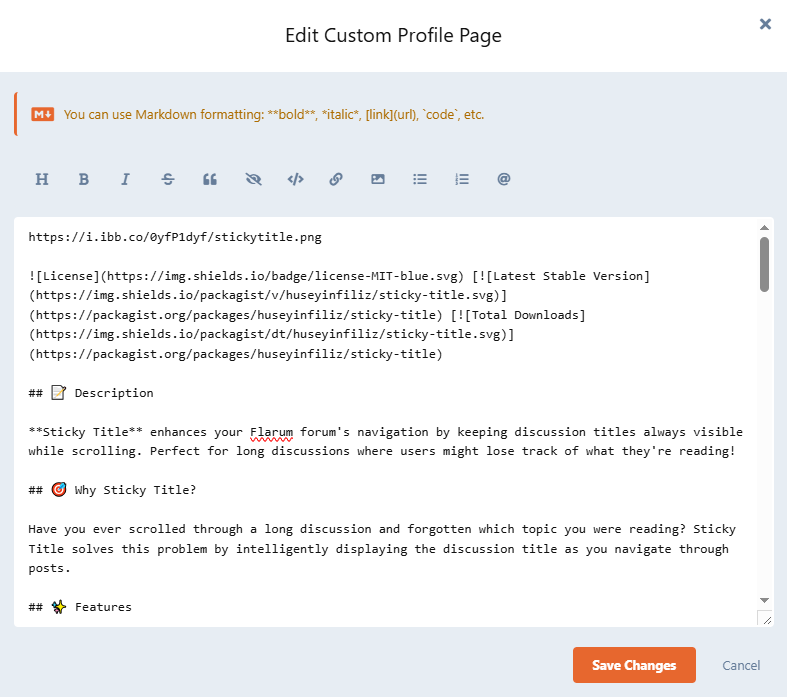Create a bulleted list from the toolbar
This screenshot has width=787, height=697.
(x=420, y=179)
